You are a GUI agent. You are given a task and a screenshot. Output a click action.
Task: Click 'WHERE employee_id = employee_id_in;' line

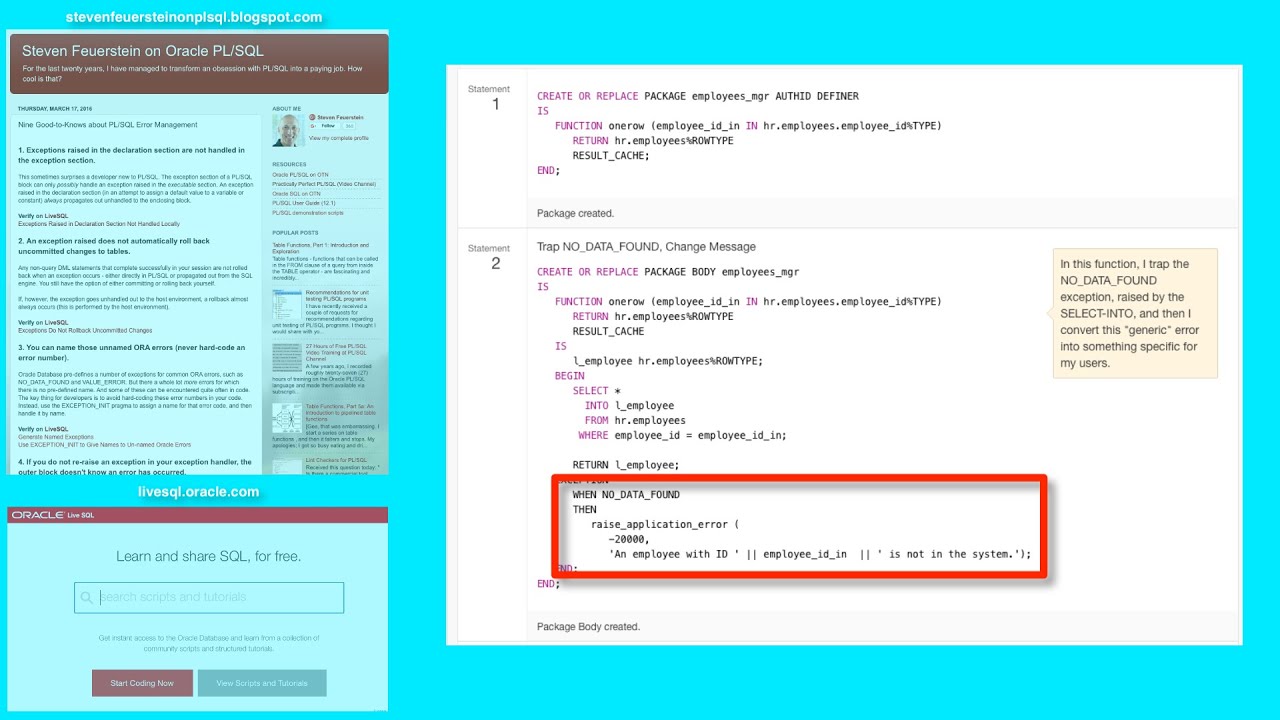(x=682, y=435)
